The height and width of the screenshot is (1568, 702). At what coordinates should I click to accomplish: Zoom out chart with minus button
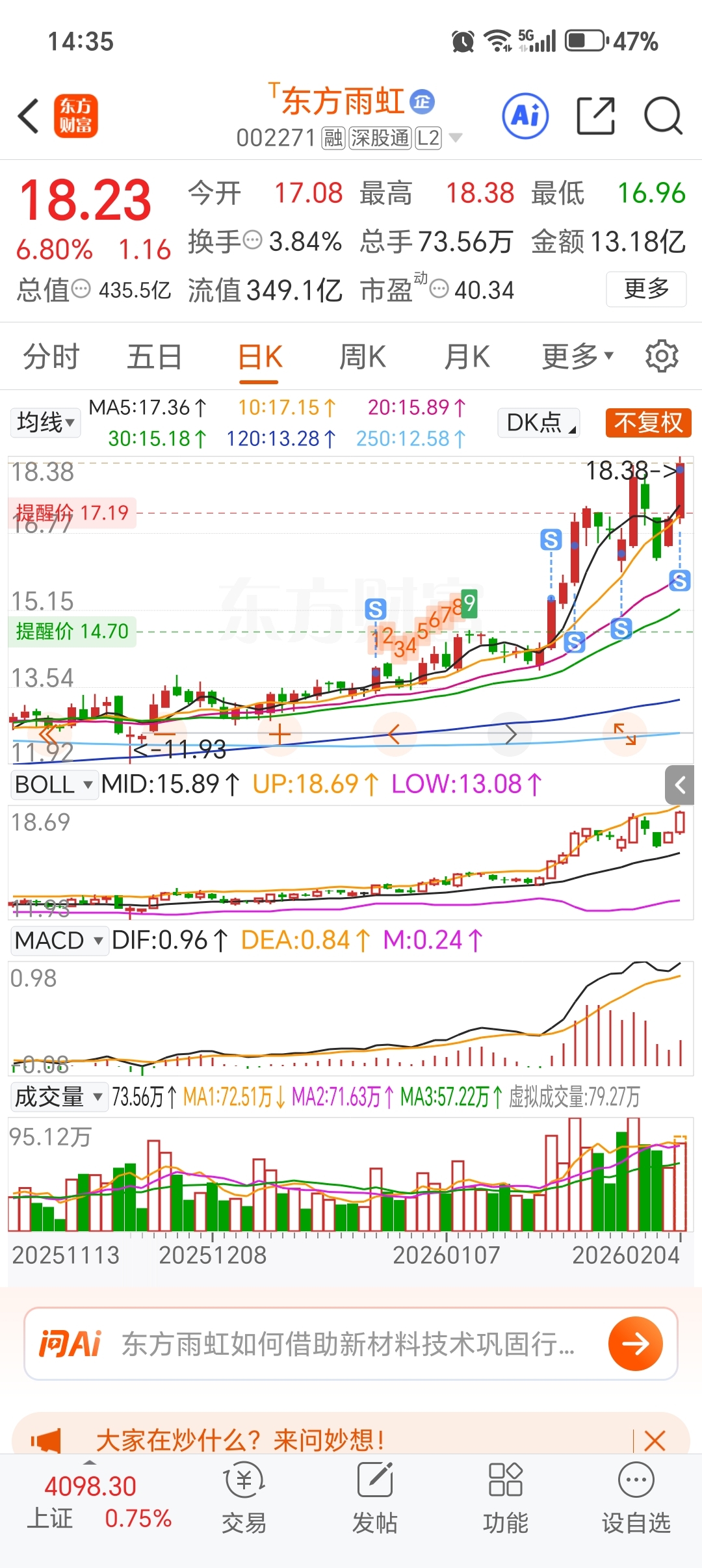click(164, 735)
